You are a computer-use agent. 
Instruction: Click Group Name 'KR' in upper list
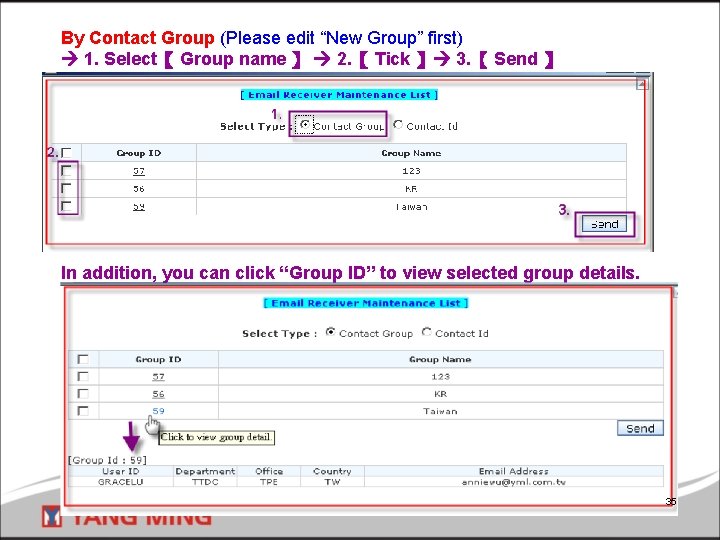tap(411, 189)
